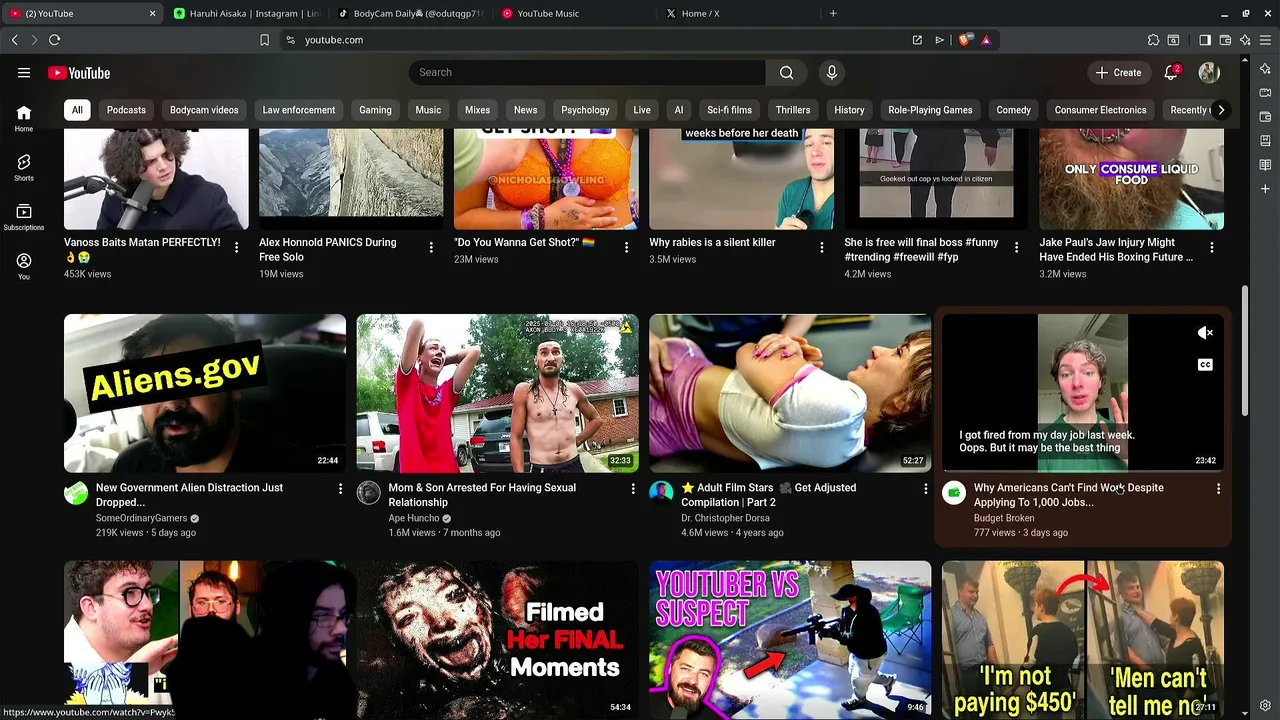Open Budget Broken channel link
1280x720 pixels.
(x=1004, y=518)
